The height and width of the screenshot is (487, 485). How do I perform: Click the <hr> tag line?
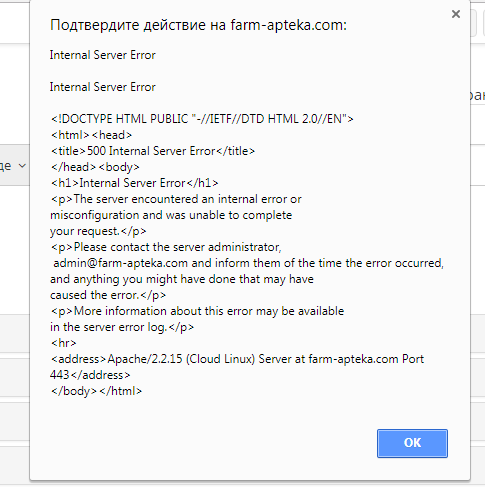[x=63, y=343]
